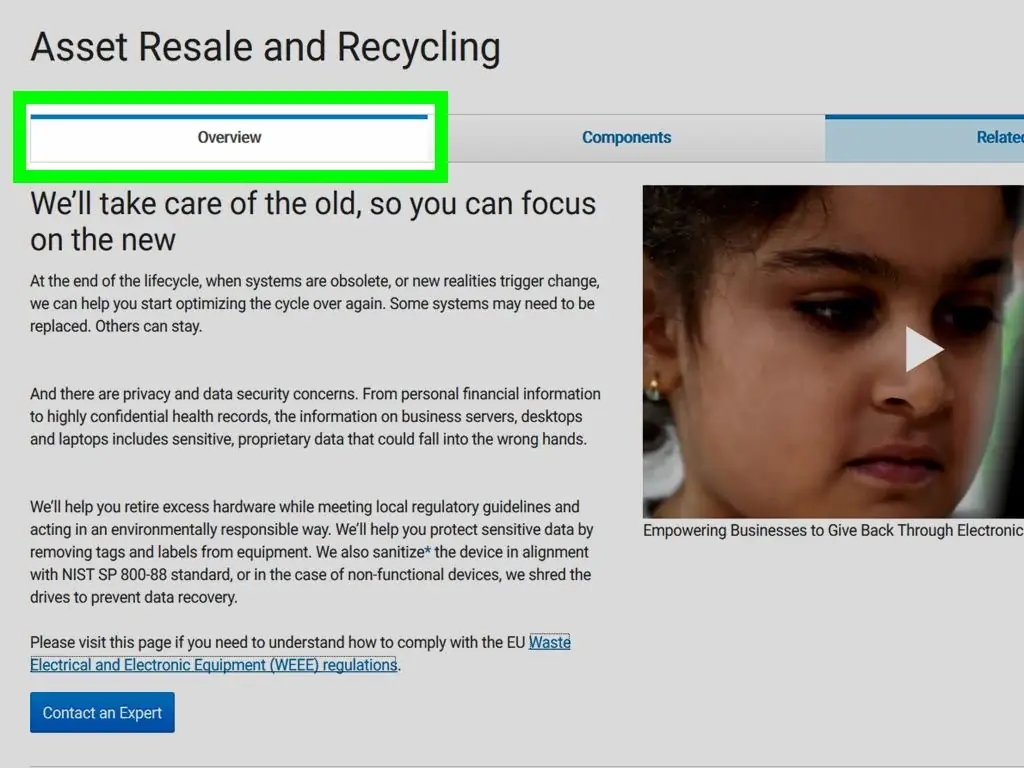Play the video with the white triangle

923,350
